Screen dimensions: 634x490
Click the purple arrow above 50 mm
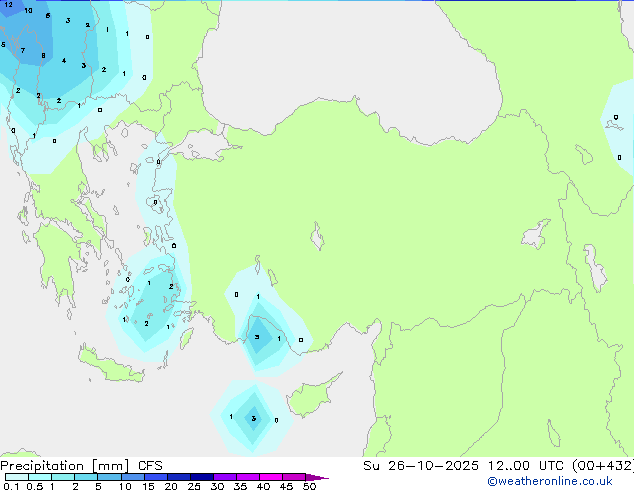pyautogui.click(x=317, y=477)
